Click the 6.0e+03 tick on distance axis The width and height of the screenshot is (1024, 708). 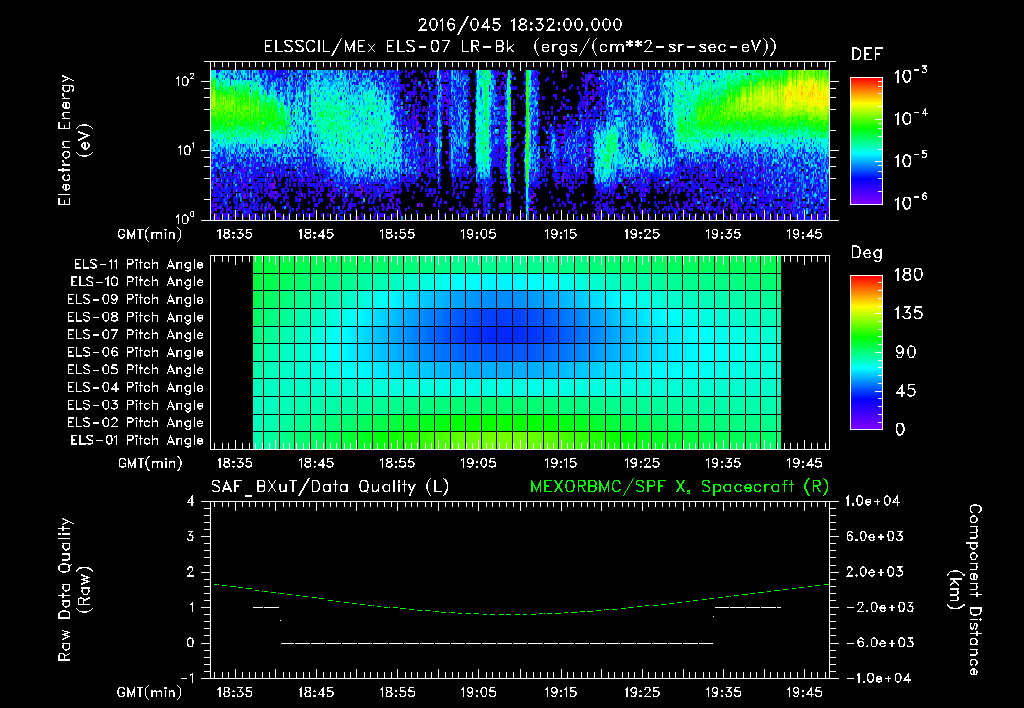pos(875,536)
